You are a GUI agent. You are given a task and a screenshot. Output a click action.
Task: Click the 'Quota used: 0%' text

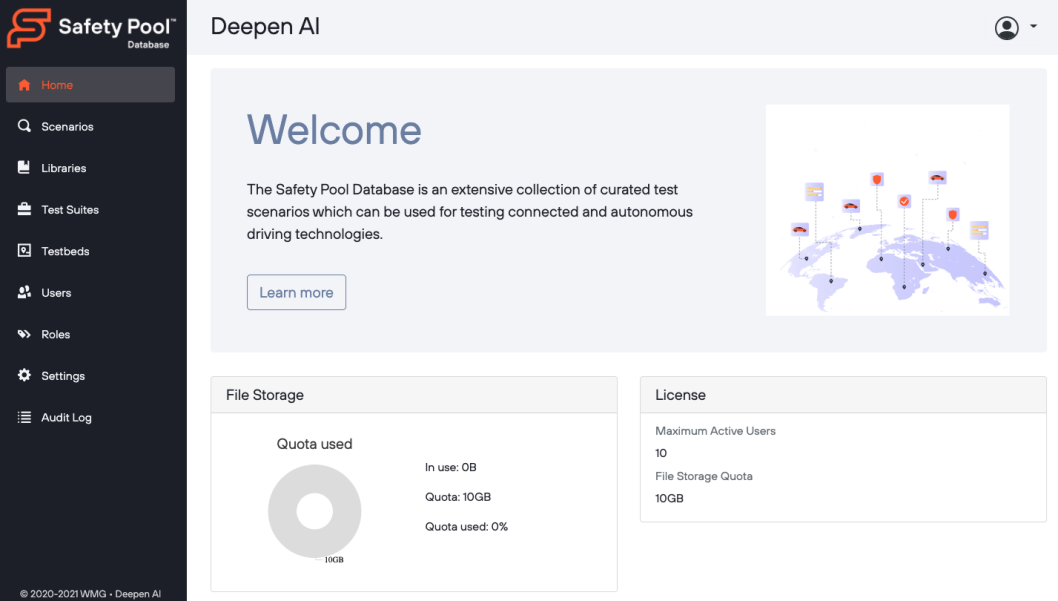[x=466, y=526]
